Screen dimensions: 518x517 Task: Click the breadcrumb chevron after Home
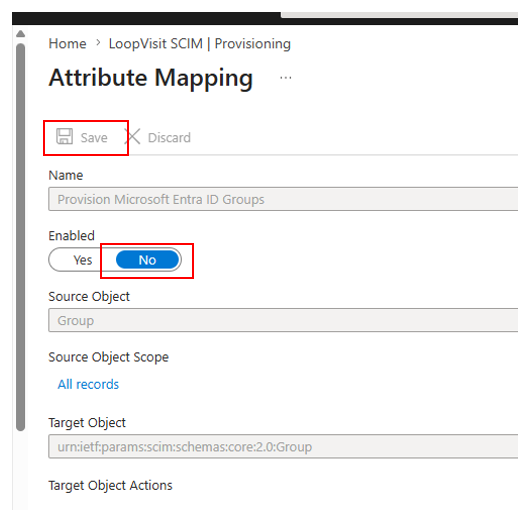[98, 43]
